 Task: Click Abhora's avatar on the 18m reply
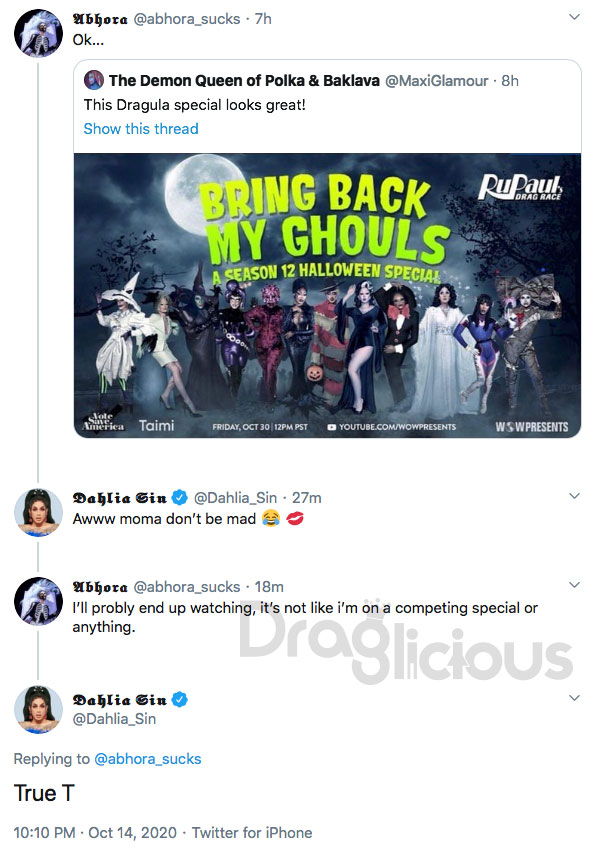38,601
